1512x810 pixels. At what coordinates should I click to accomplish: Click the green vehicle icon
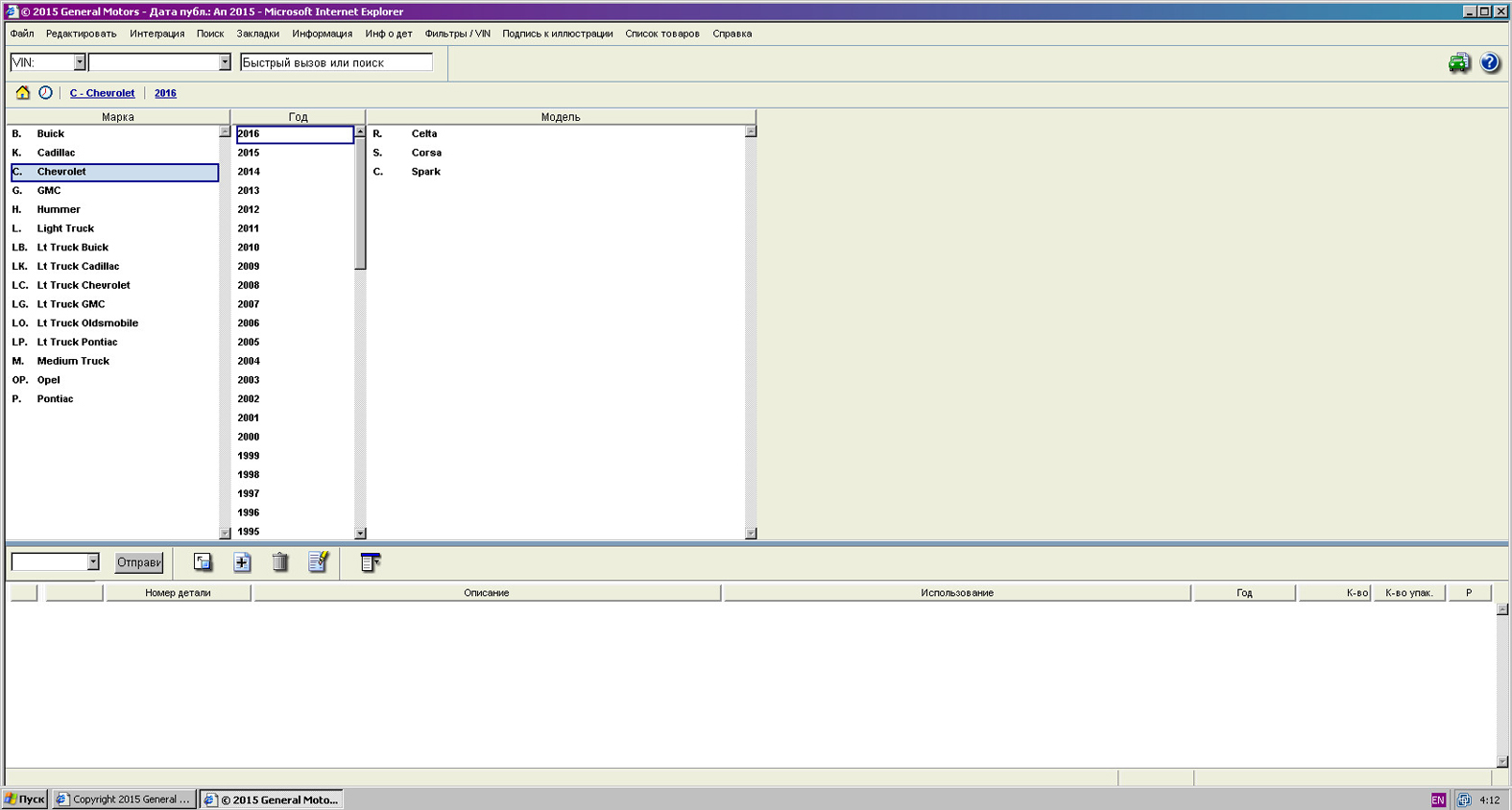coord(1458,63)
